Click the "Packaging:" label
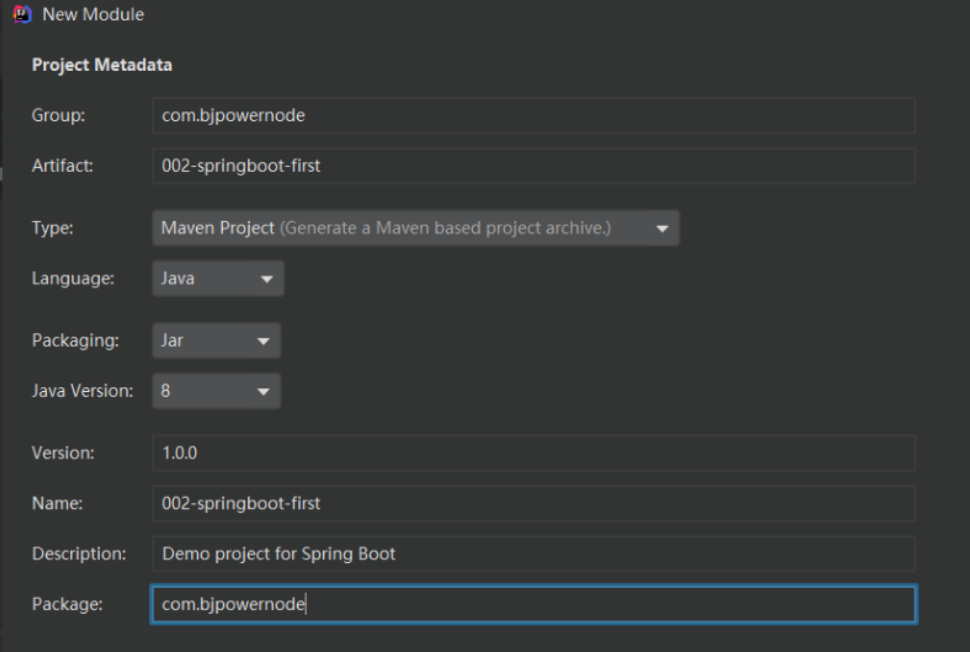970x652 pixels. tap(75, 341)
